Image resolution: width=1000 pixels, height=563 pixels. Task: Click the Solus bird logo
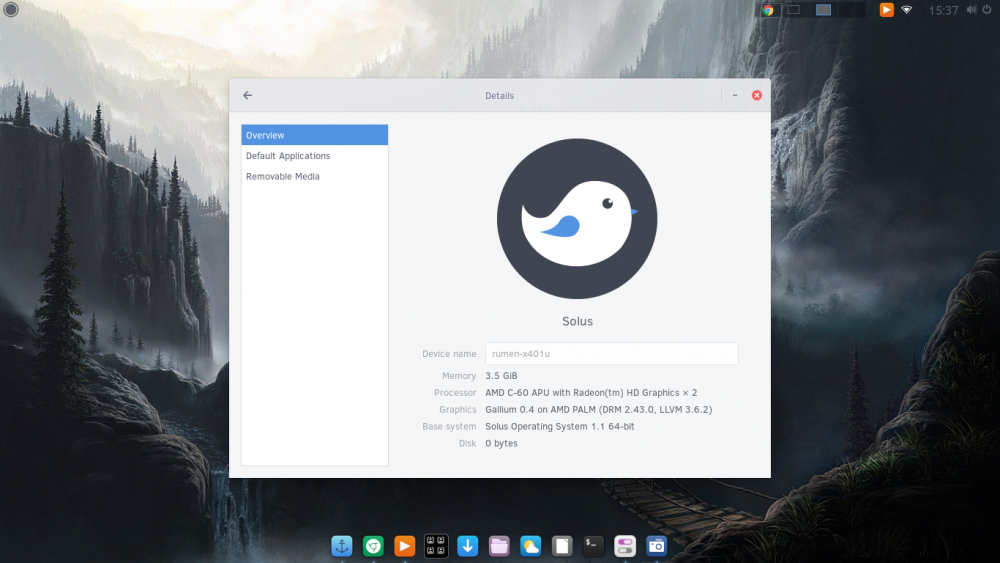pos(577,219)
